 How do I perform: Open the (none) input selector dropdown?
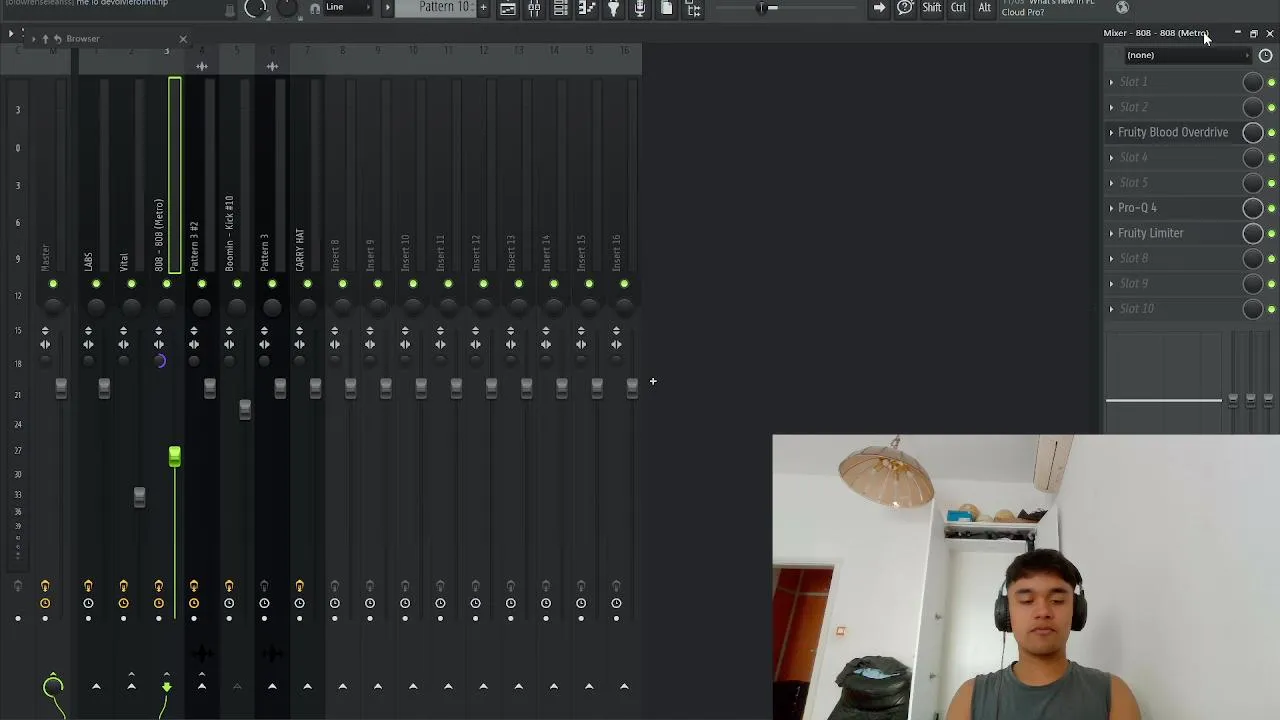coord(1186,56)
